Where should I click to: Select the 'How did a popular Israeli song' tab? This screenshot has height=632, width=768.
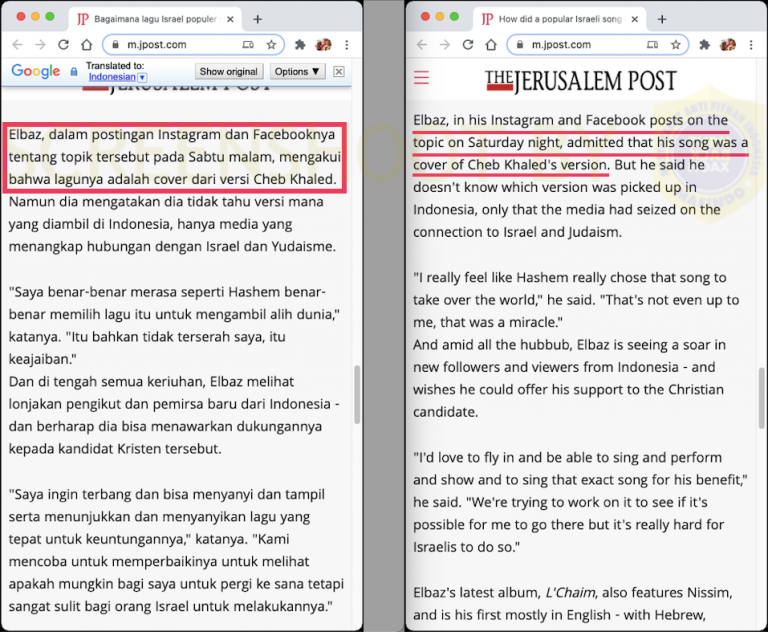click(559, 19)
